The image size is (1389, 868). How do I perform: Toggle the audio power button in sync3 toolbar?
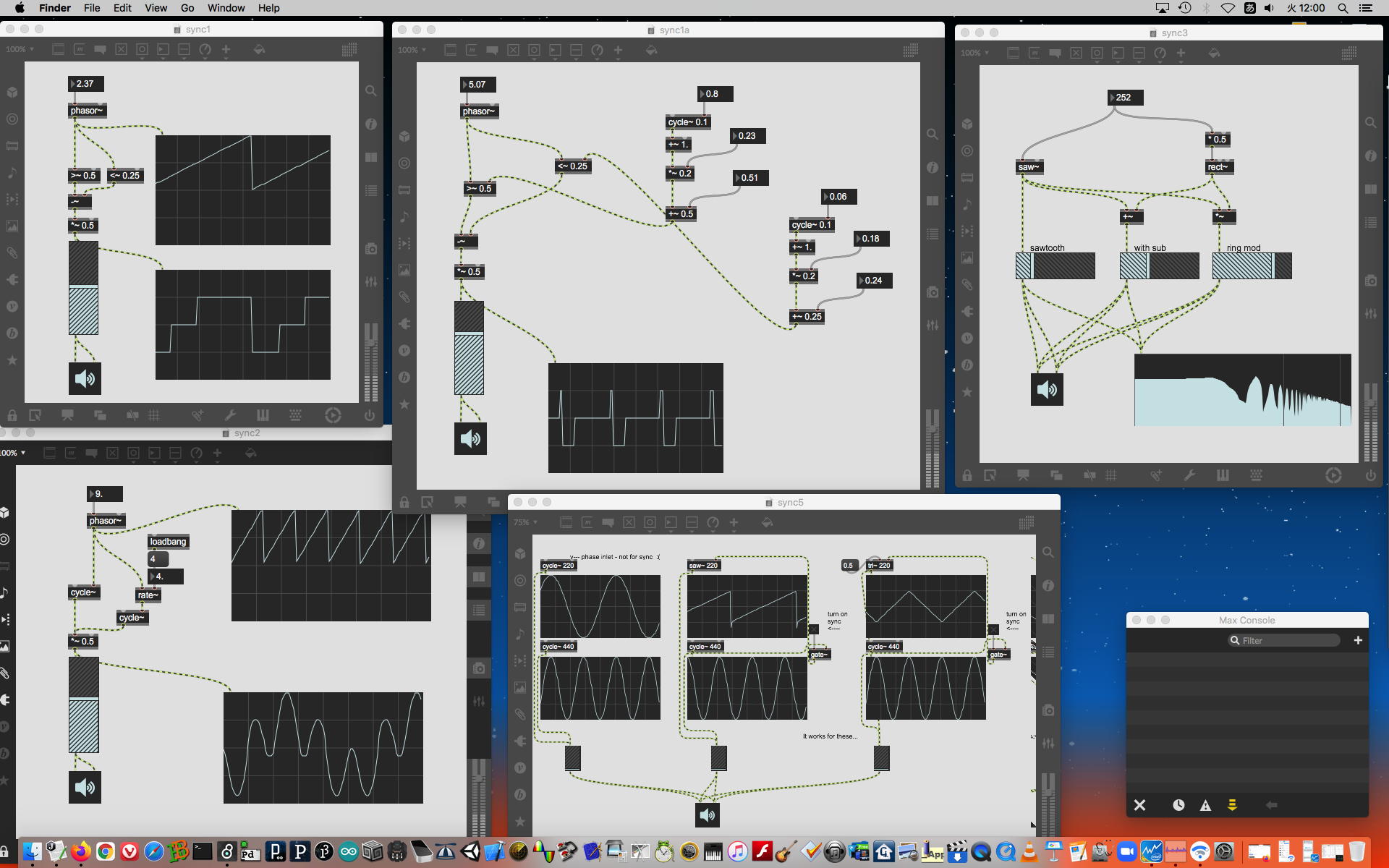coord(1370,475)
